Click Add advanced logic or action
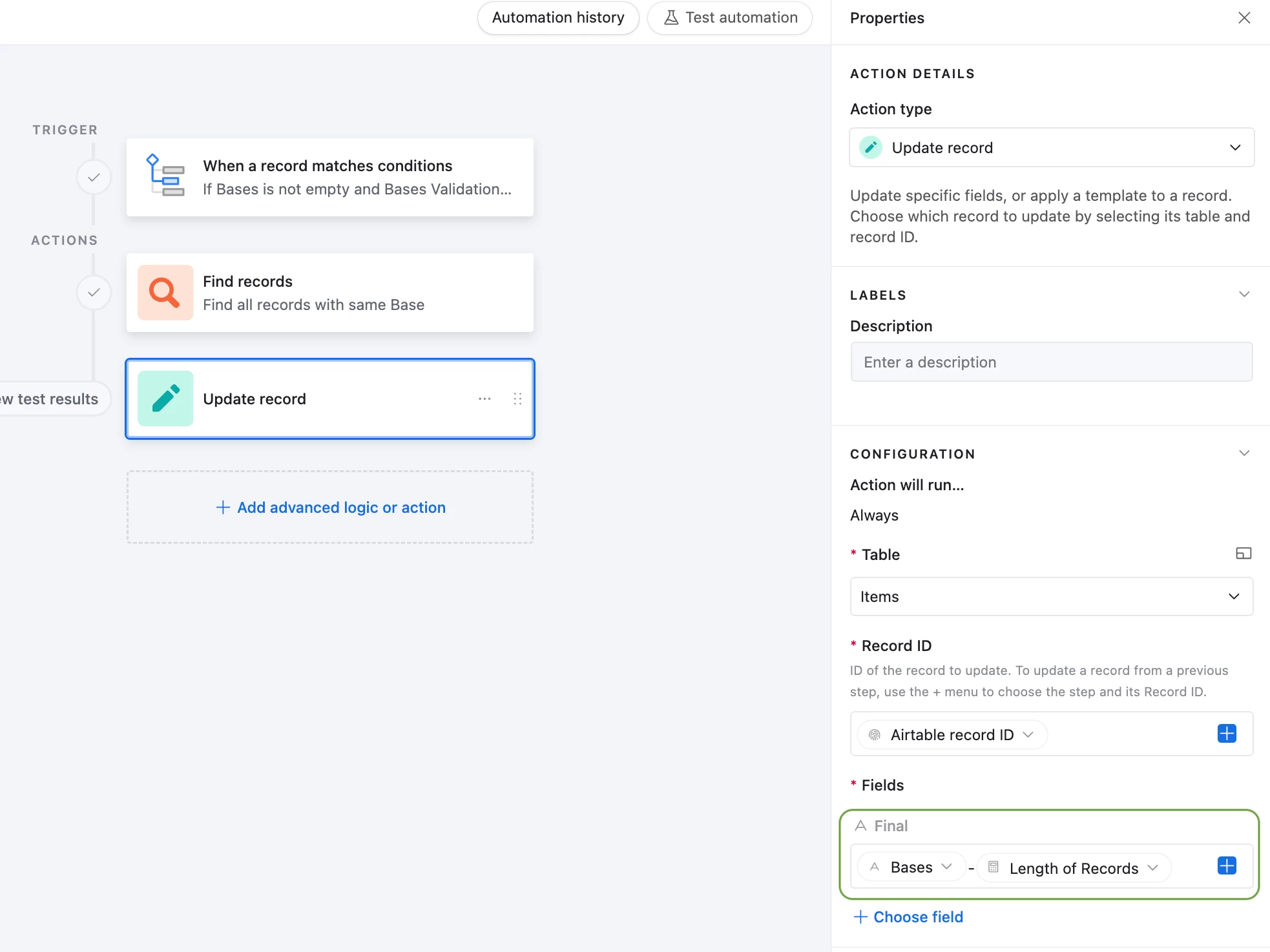Image resolution: width=1270 pixels, height=952 pixels. (x=330, y=508)
